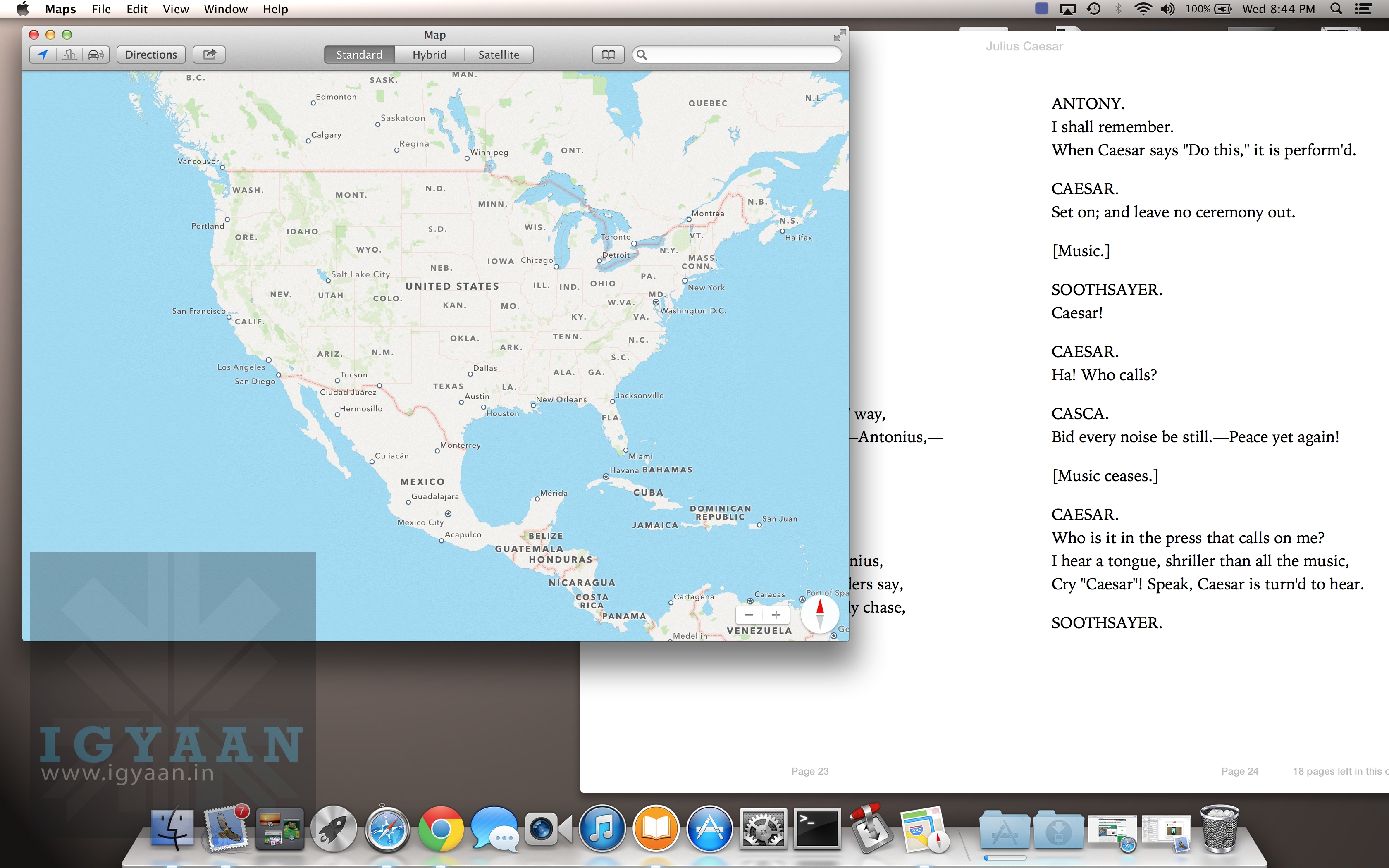Zoom in using the plus button
This screenshot has height=868, width=1389.
pos(776,614)
